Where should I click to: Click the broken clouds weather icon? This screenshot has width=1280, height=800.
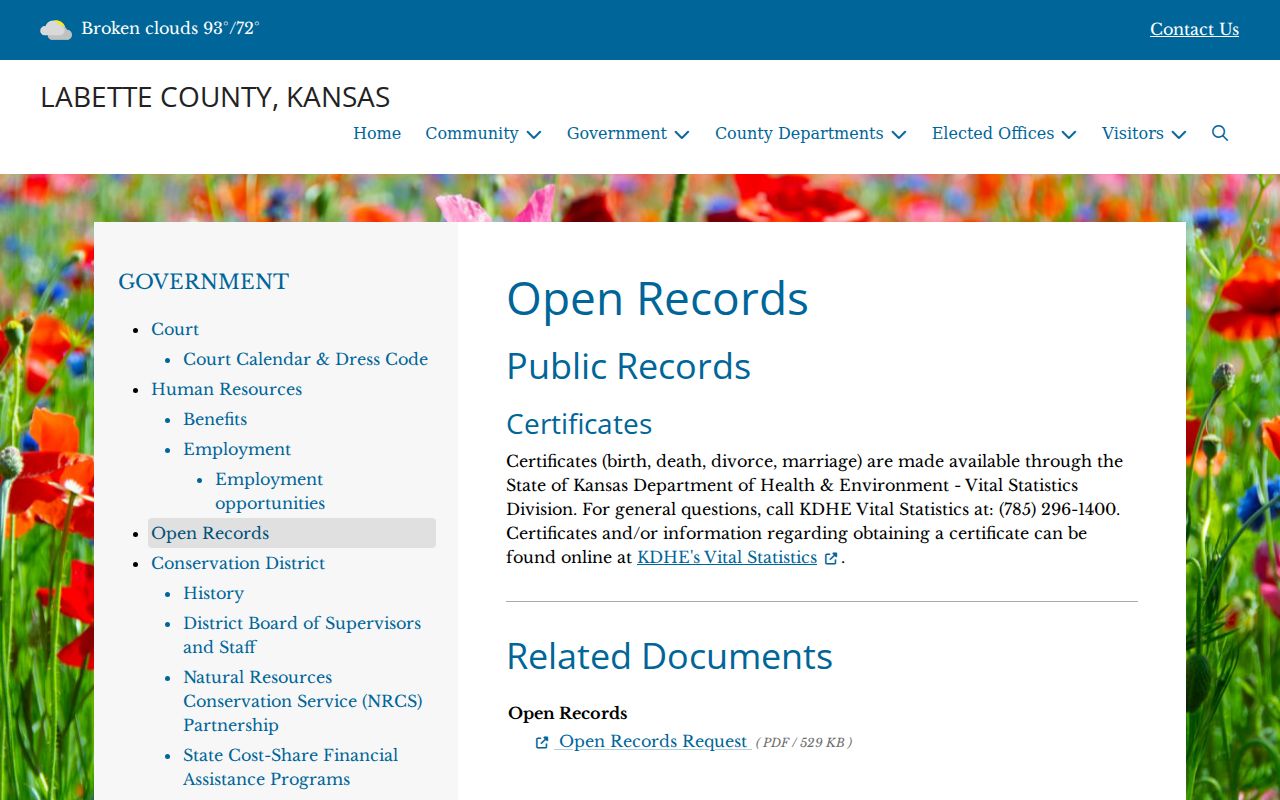[56, 30]
